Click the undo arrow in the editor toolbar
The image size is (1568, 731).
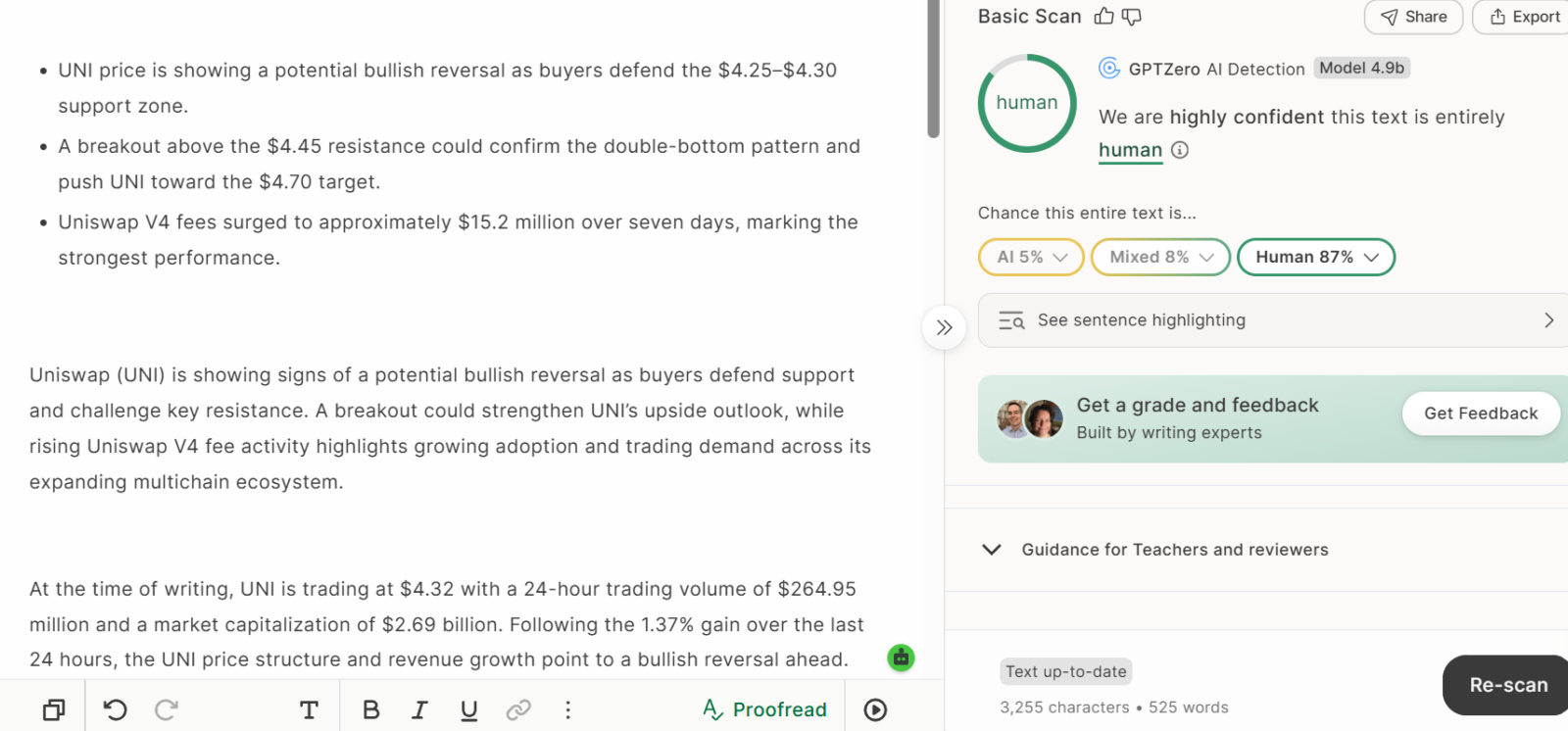tap(116, 709)
